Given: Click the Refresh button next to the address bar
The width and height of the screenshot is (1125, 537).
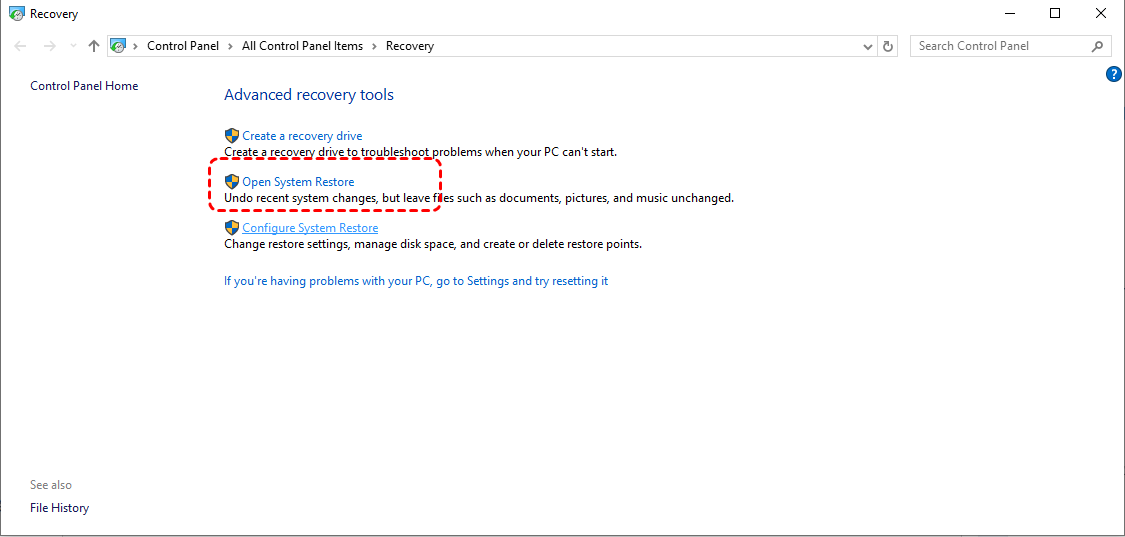Looking at the screenshot, I should (888, 46).
